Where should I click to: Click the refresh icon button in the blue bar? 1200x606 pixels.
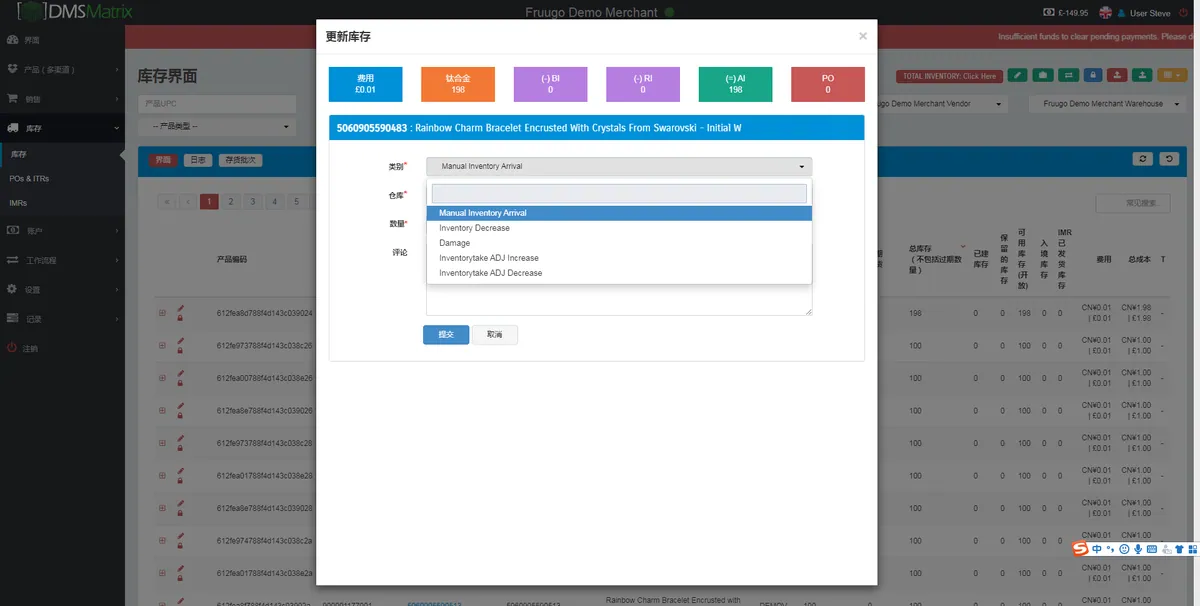(1143, 159)
